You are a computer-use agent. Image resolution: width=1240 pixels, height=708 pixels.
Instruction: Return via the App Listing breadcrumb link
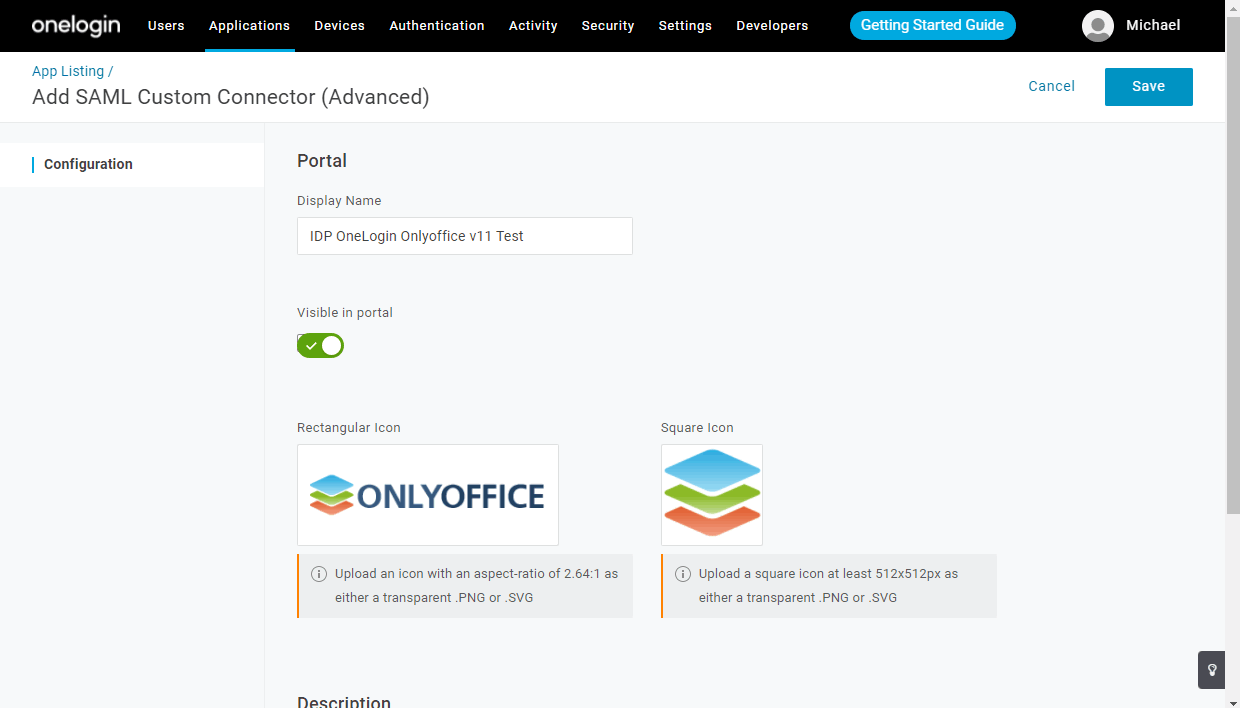pyautogui.click(x=66, y=71)
